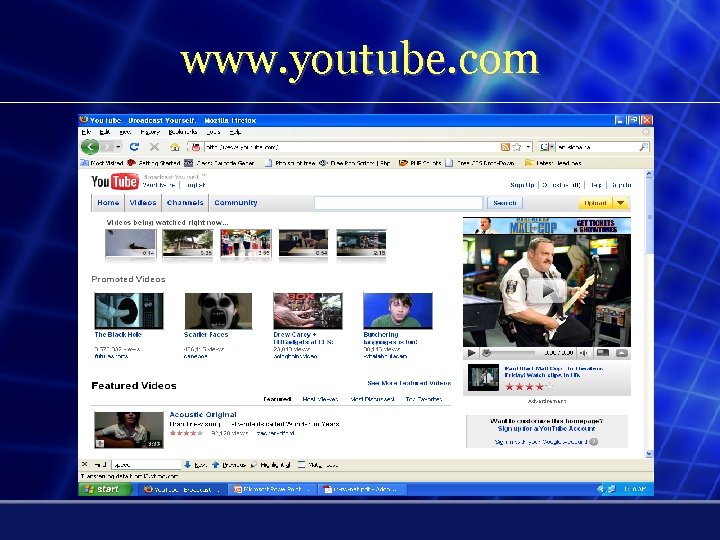Open the Firefox Bookmarks menu
720x540 pixels.
tap(183, 132)
